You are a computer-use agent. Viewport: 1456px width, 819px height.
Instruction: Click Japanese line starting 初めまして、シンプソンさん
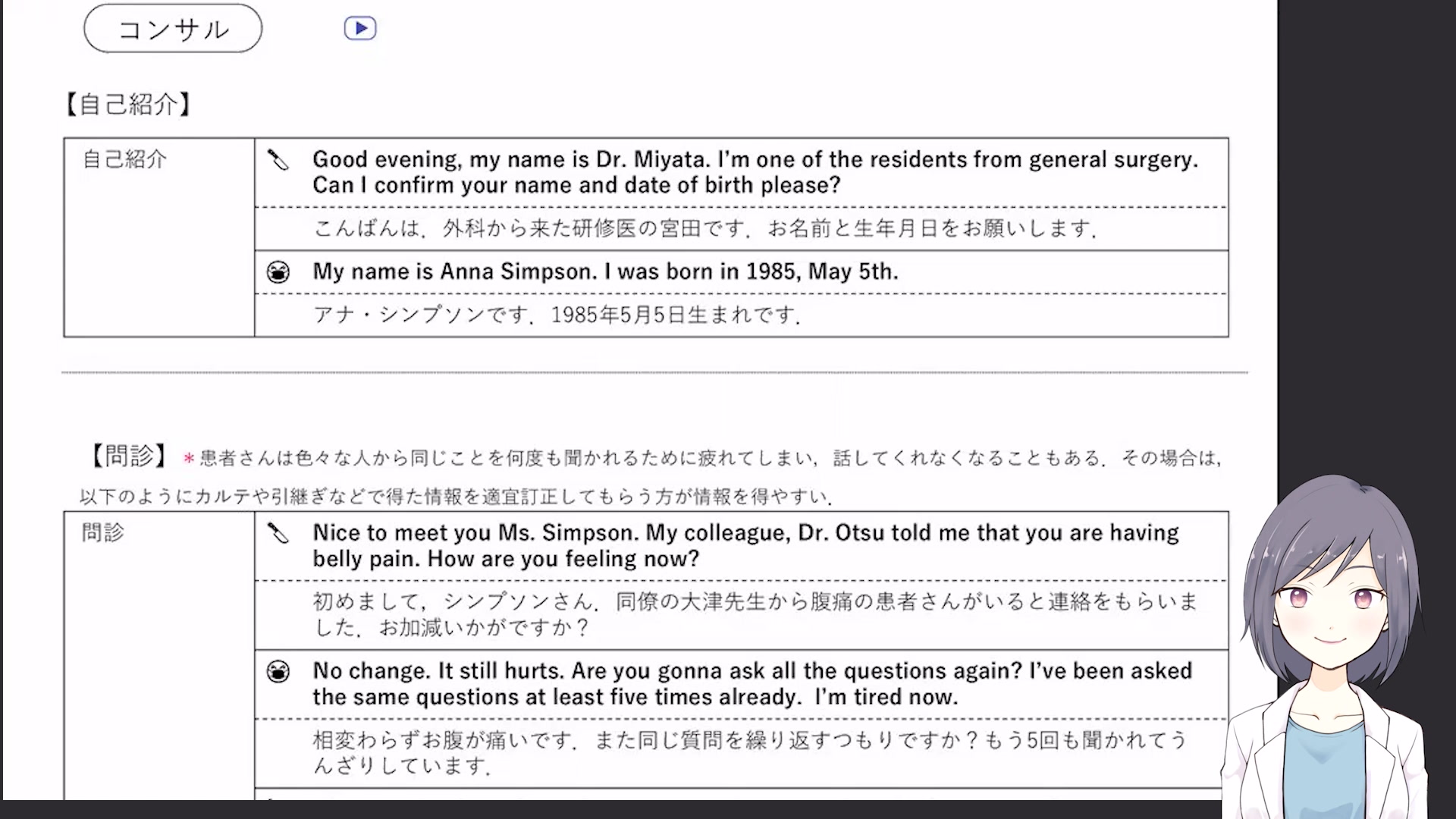pyautogui.click(x=755, y=602)
